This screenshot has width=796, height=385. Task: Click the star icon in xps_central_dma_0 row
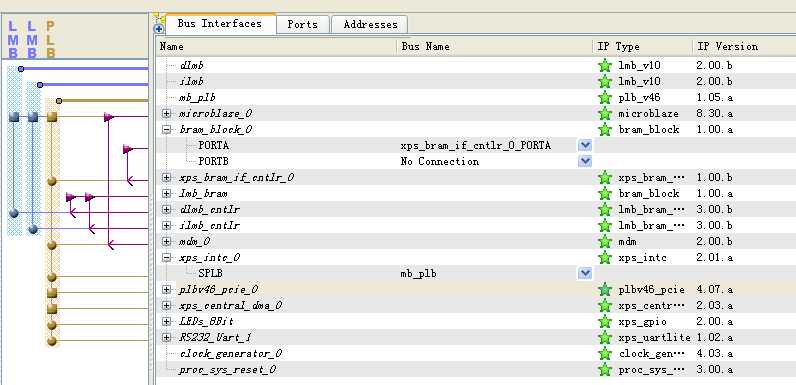[x=605, y=306]
